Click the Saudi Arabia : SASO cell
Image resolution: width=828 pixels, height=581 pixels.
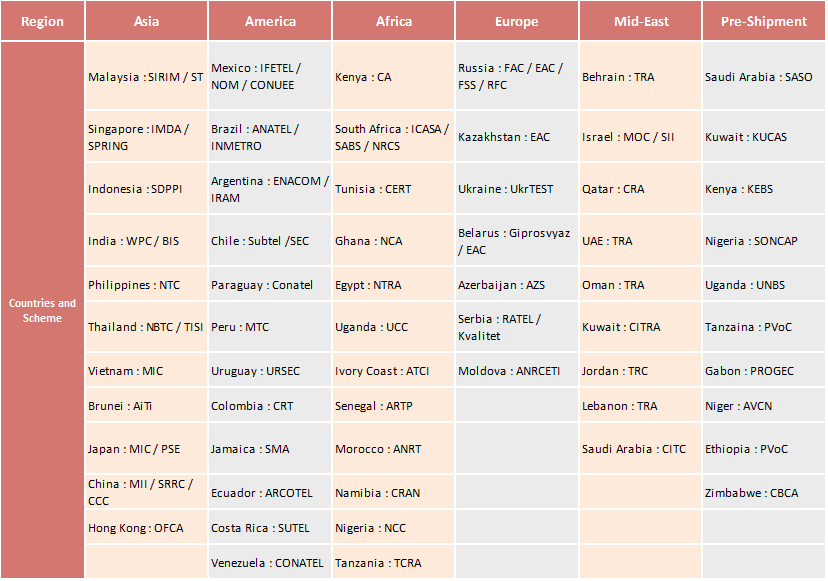[x=764, y=77]
